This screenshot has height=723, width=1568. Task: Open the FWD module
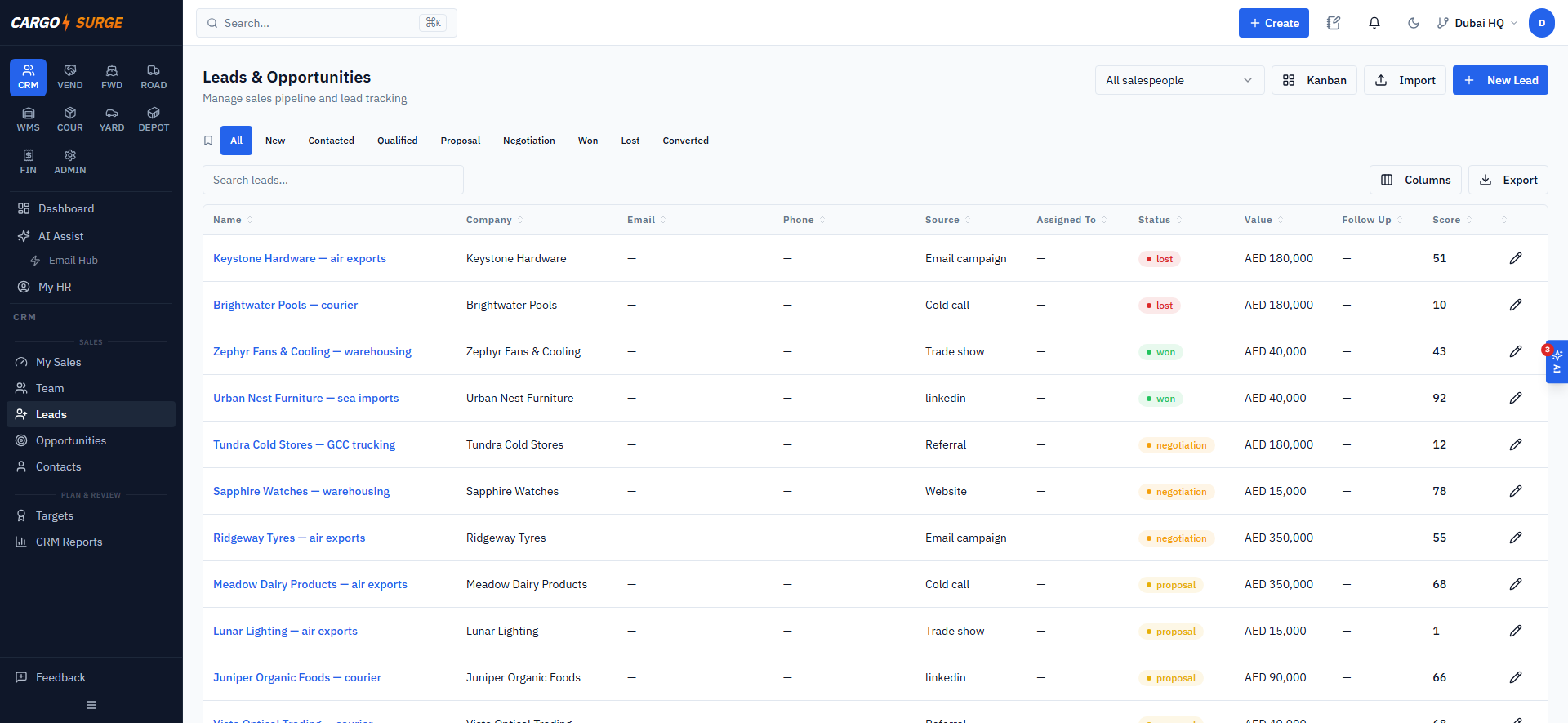(112, 78)
